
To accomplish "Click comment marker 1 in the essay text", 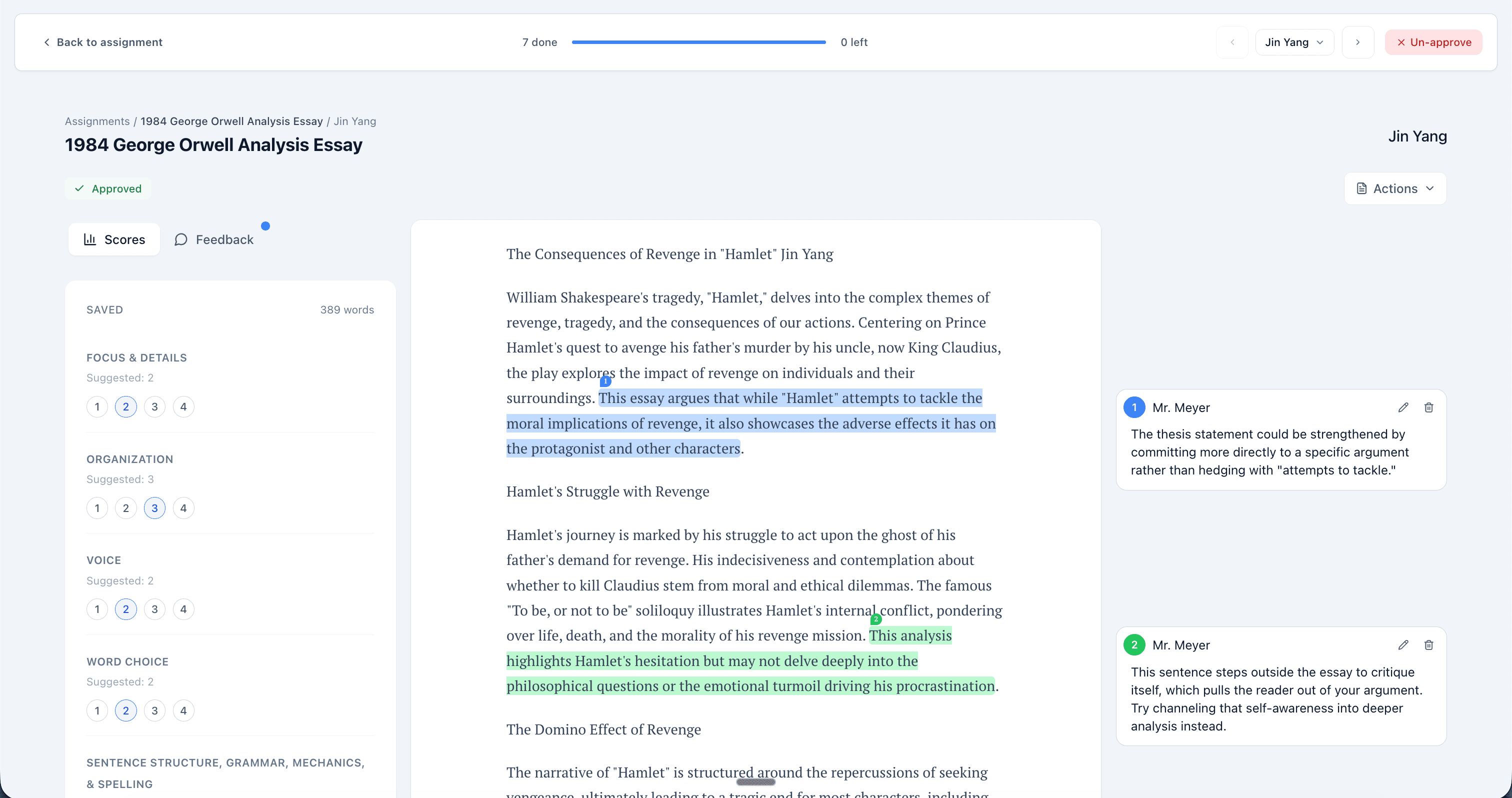I will pos(605,381).
